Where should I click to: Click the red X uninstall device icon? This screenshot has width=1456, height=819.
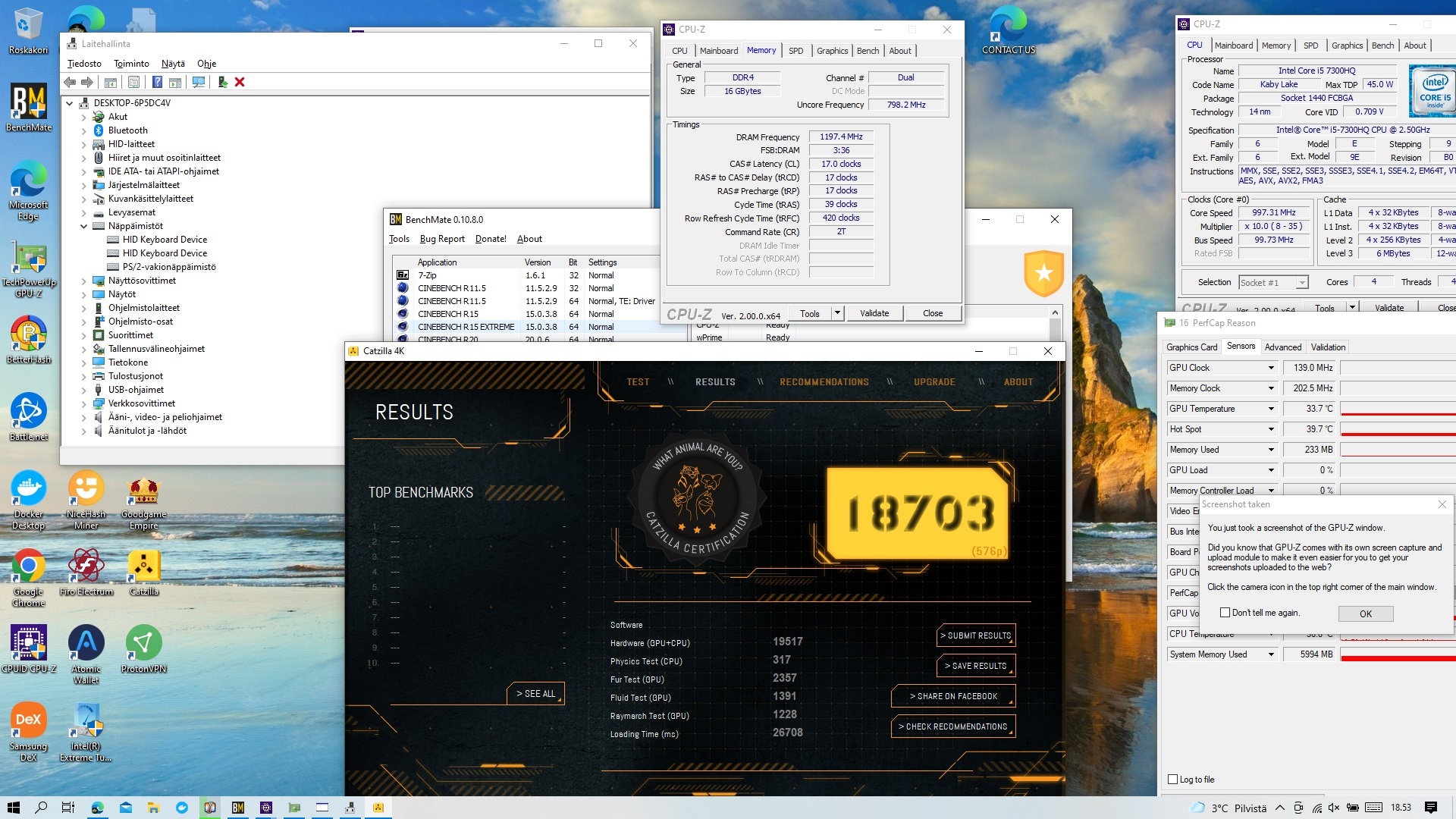click(240, 82)
